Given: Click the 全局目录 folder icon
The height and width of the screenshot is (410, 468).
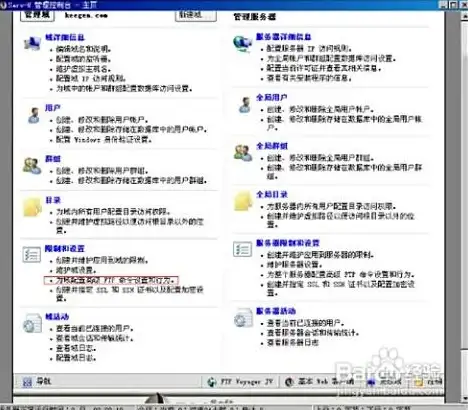Looking at the screenshot, I should pos(243,201).
